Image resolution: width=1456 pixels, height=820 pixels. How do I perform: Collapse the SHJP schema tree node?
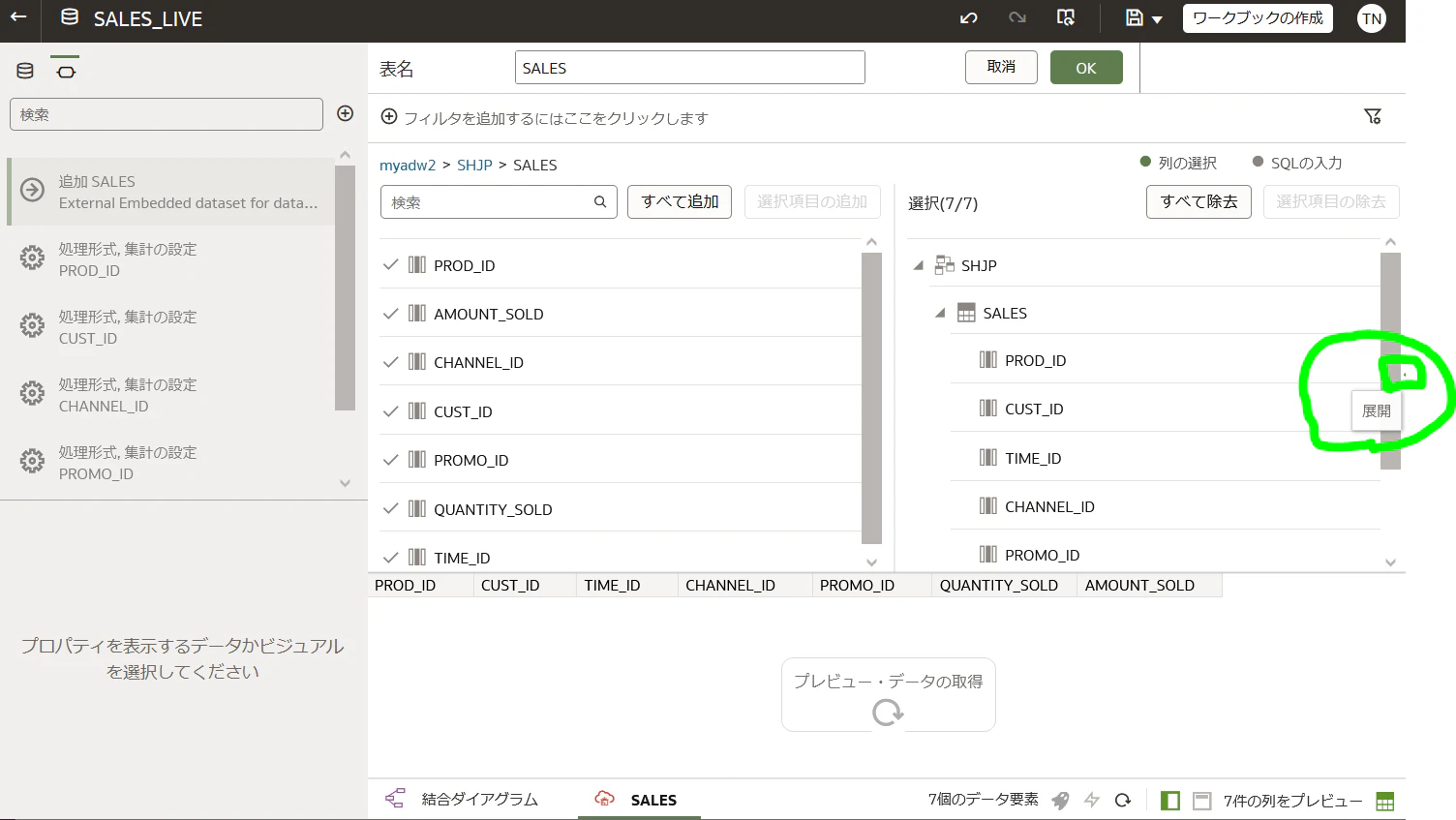coord(918,265)
